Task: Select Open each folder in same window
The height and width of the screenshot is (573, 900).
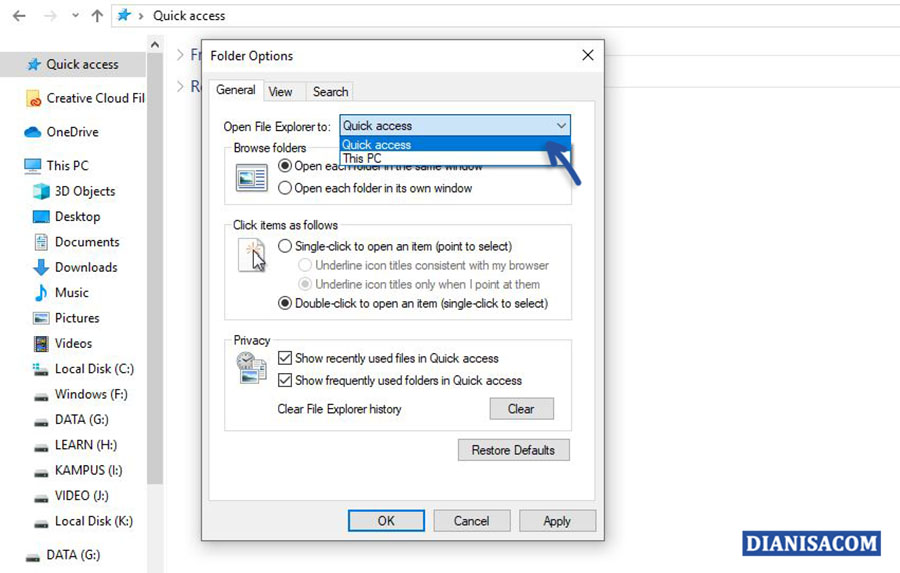Action: 285,166
